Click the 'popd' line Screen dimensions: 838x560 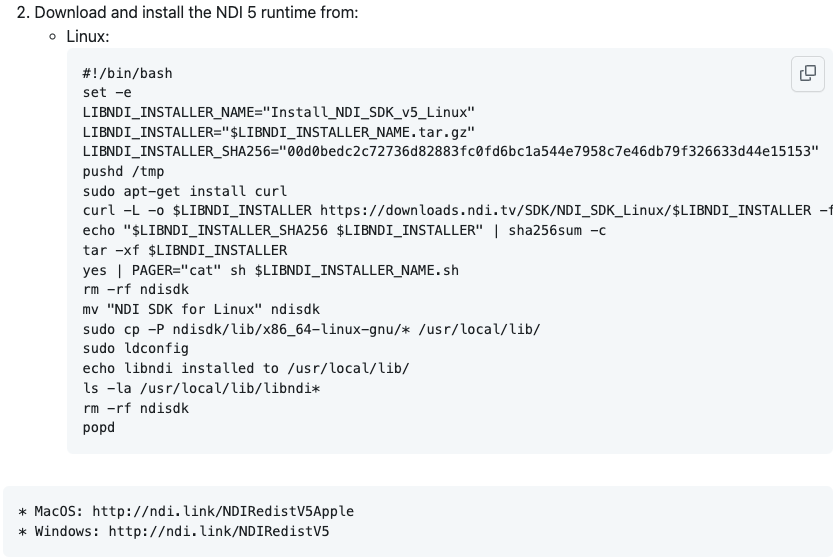98,427
